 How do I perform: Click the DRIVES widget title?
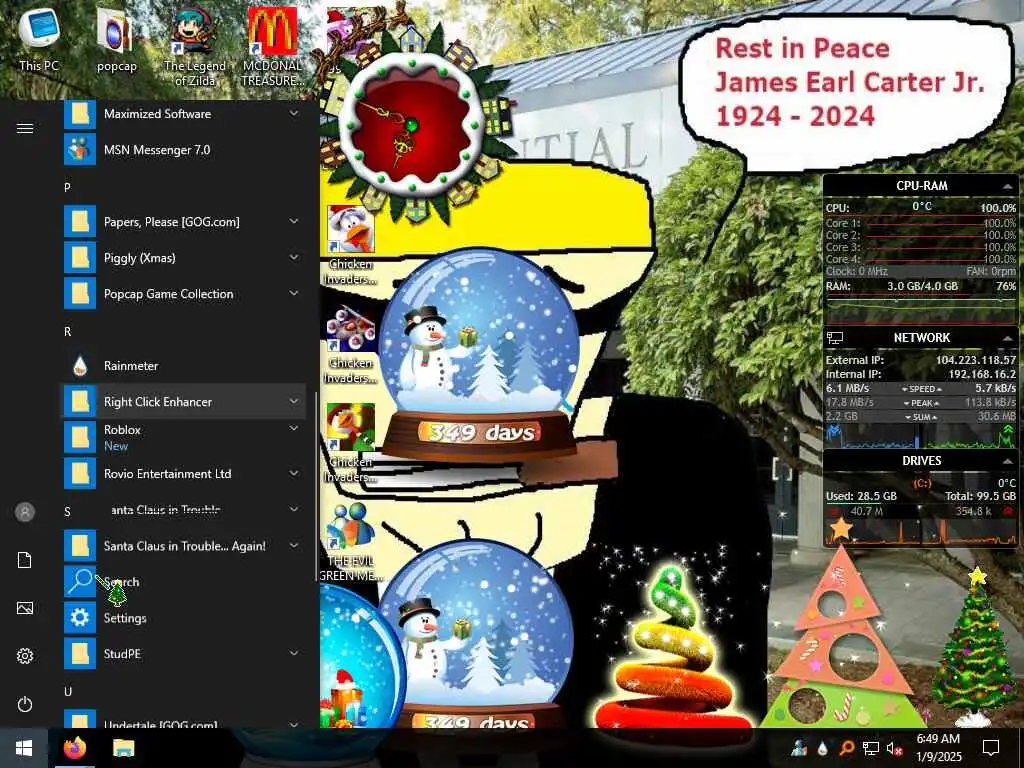921,460
